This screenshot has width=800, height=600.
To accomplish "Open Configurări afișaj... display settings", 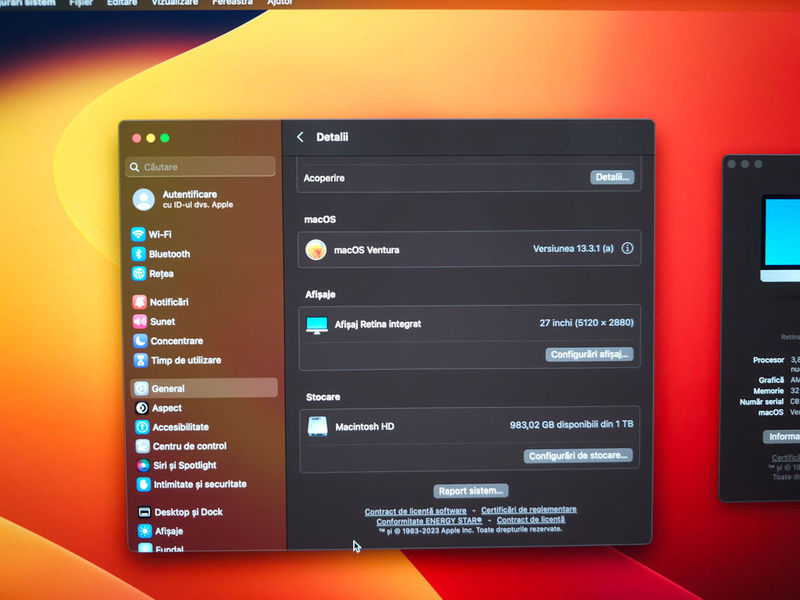I will pyautogui.click(x=589, y=355).
